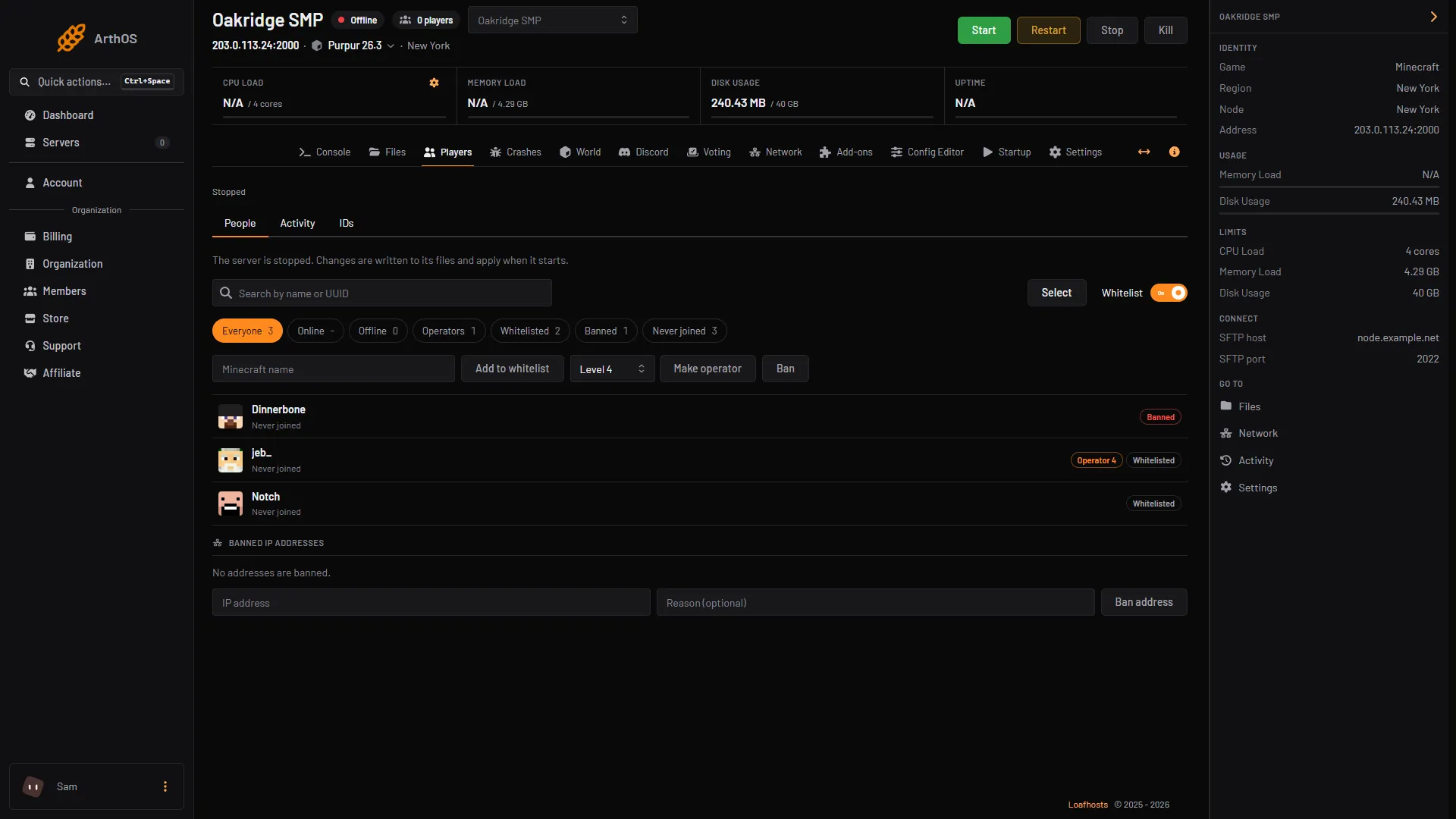Click Dinnerbone's avatar head
1456x819 pixels.
[231, 416]
